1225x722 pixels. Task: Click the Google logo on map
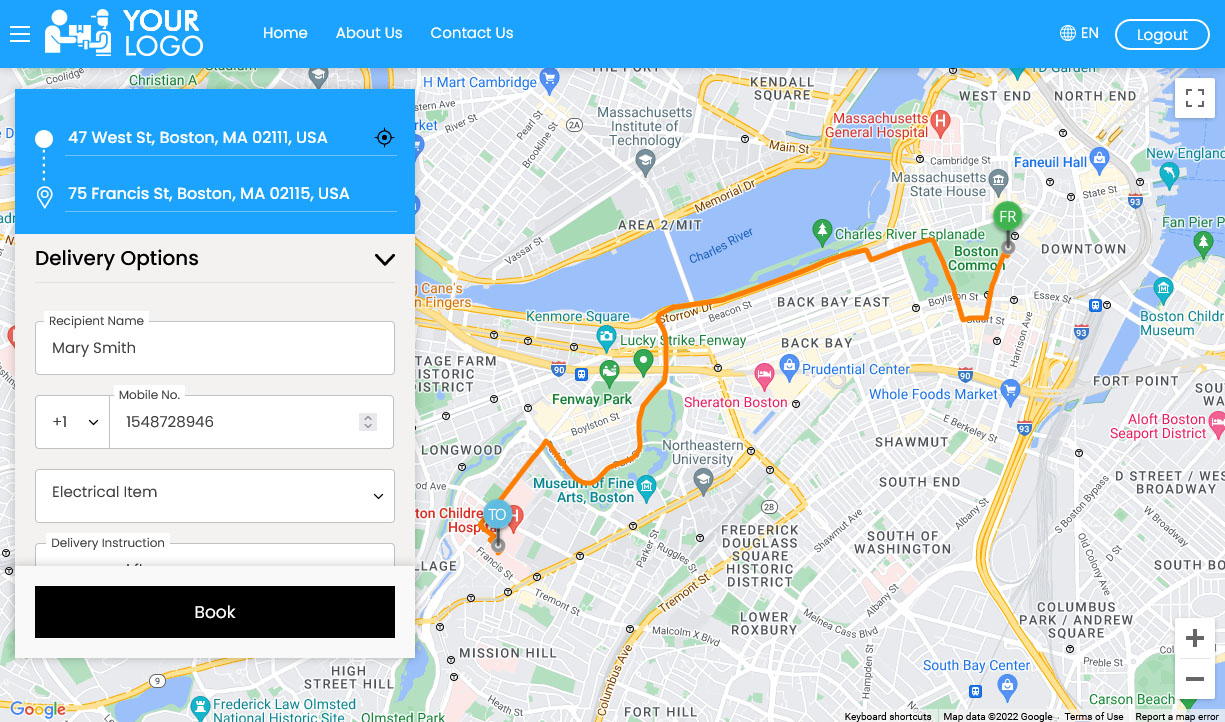point(38,709)
